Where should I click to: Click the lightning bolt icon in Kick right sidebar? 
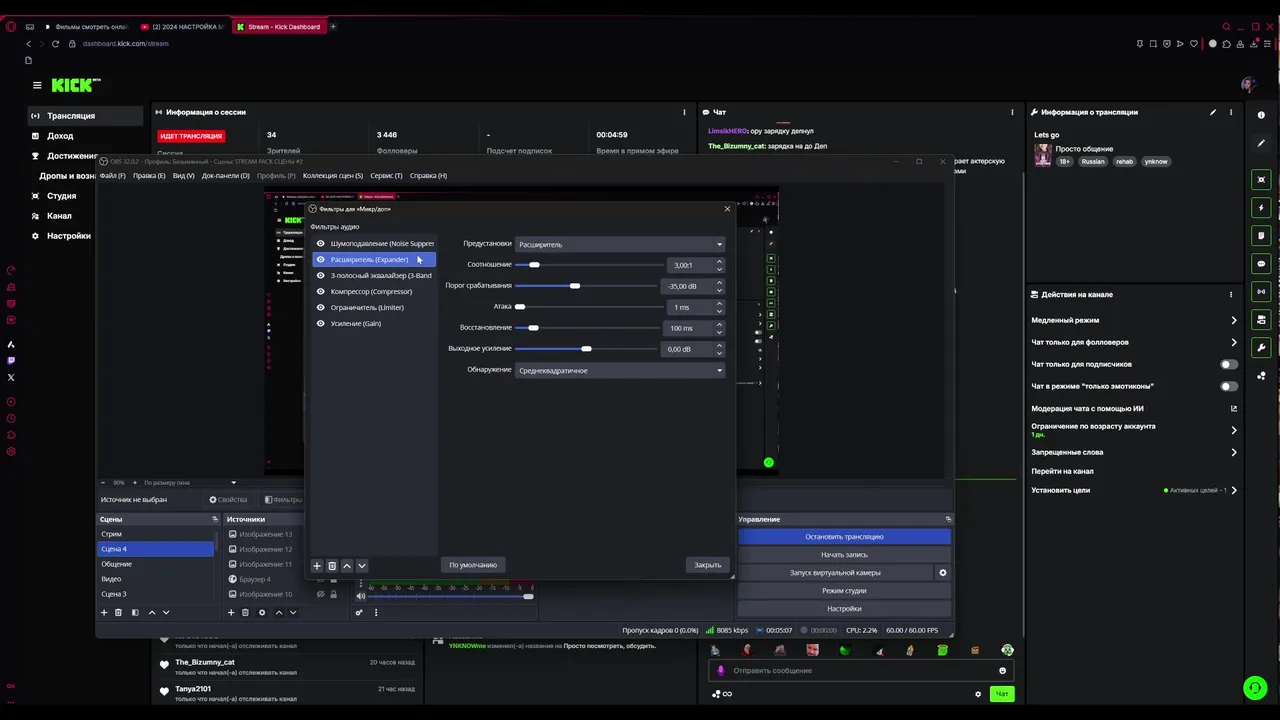(x=1261, y=208)
